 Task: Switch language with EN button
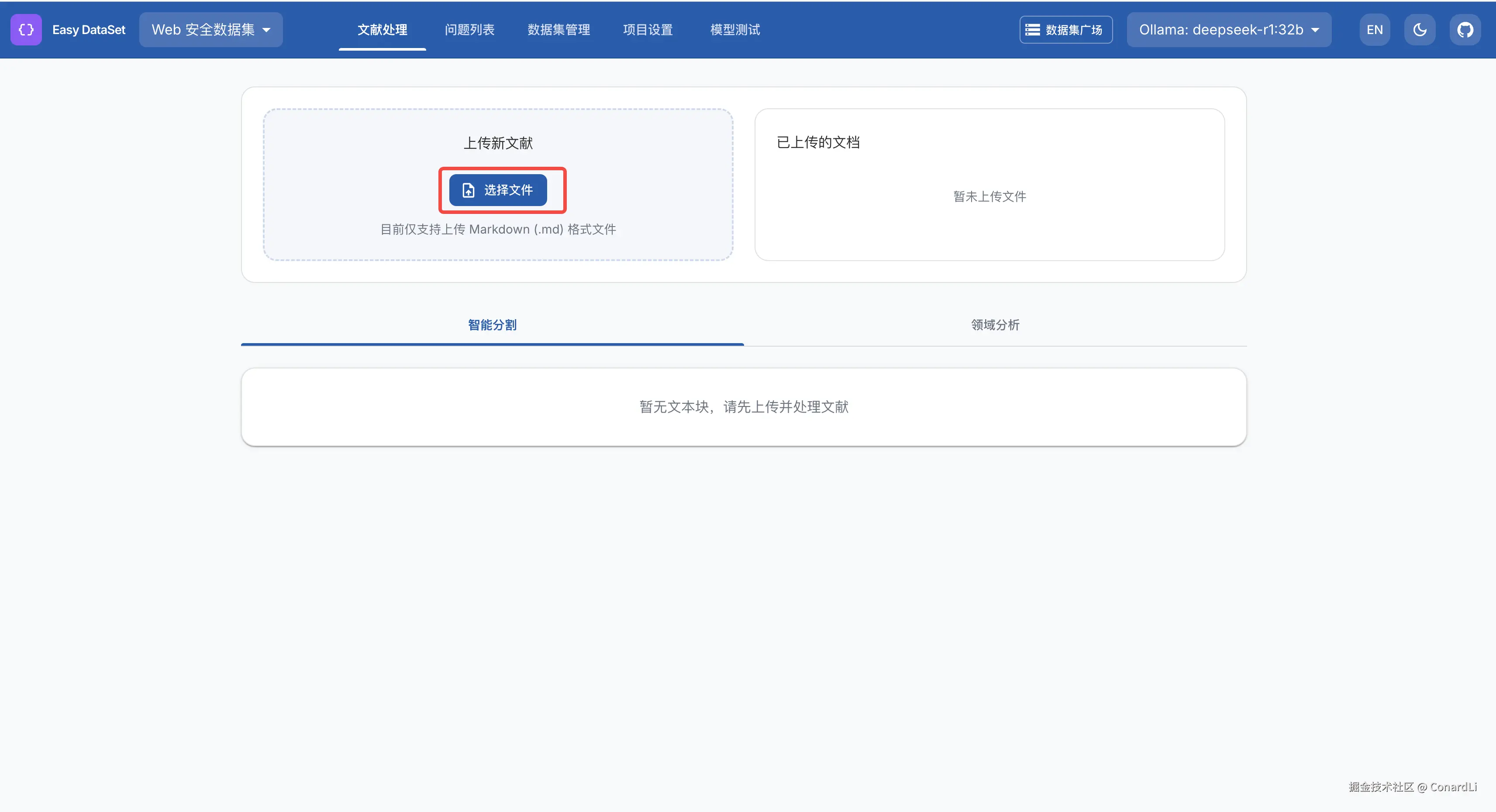pos(1374,30)
